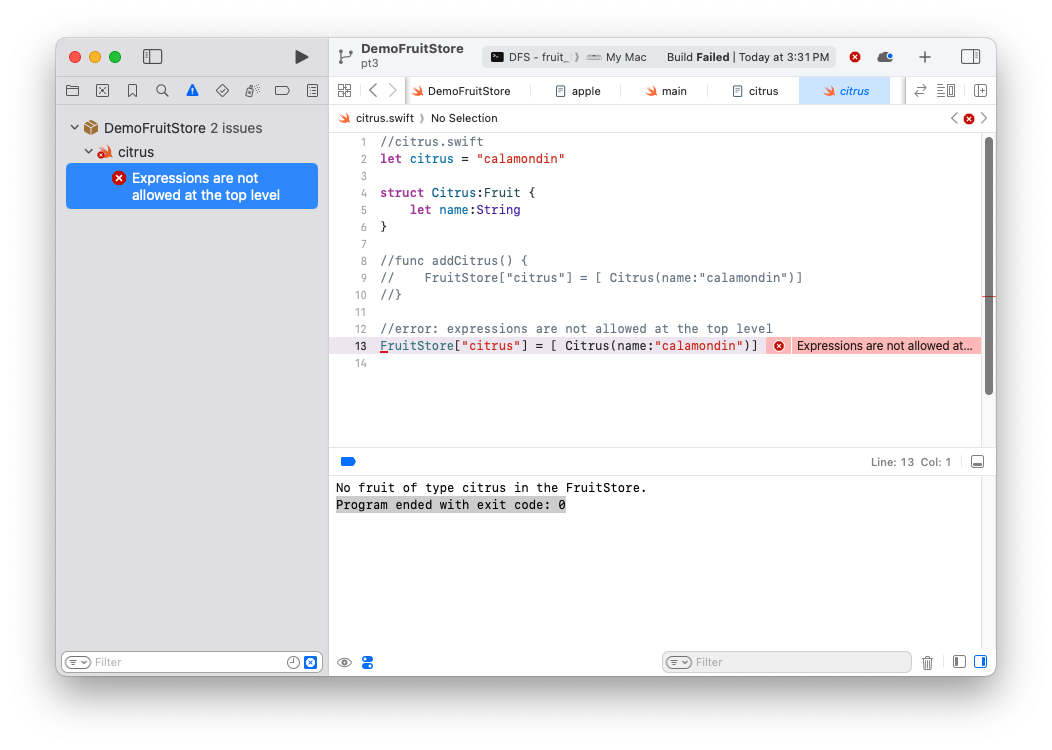Add a new editor pane on the right

[x=980, y=91]
